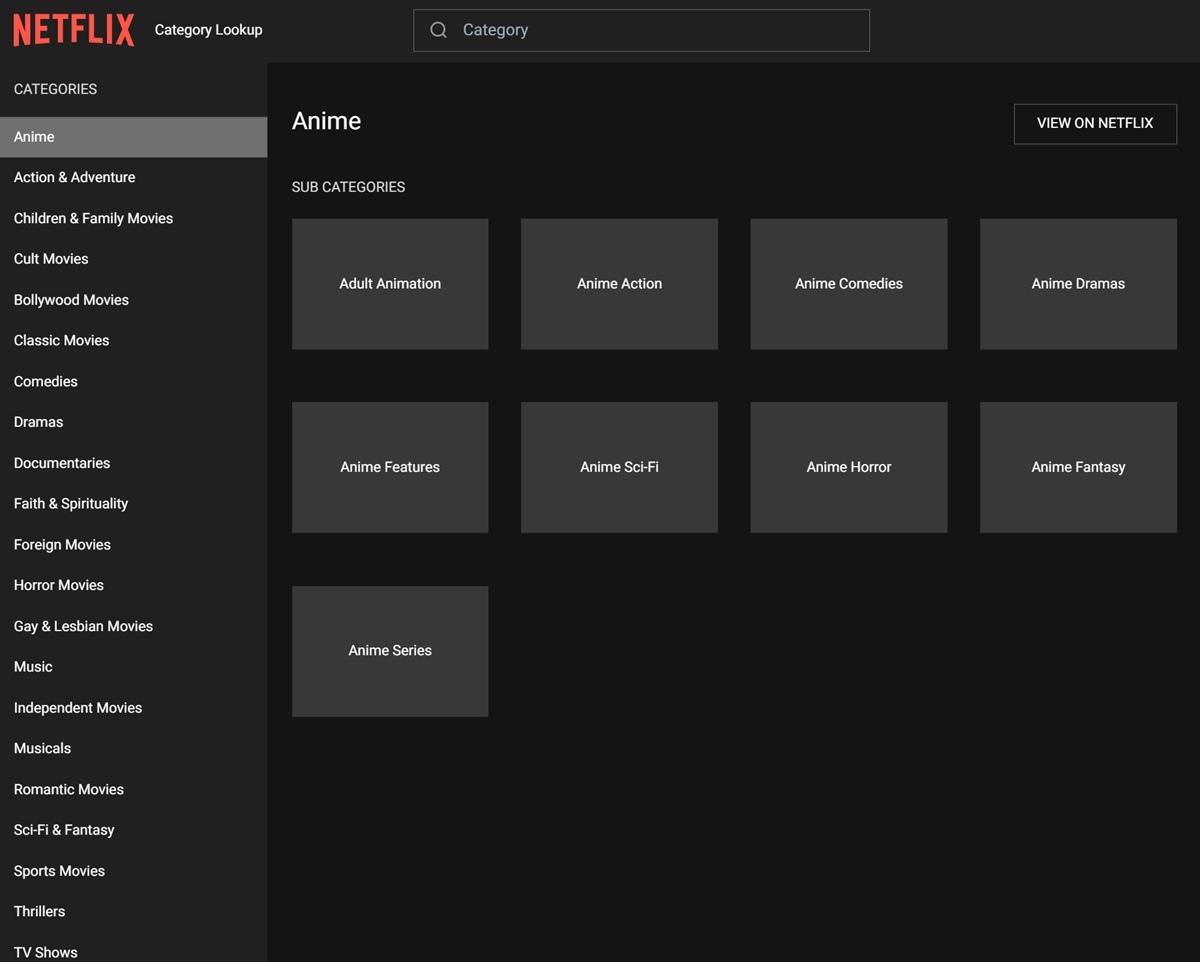Click the search magnifier icon
This screenshot has width=1200, height=962.
[x=438, y=30]
